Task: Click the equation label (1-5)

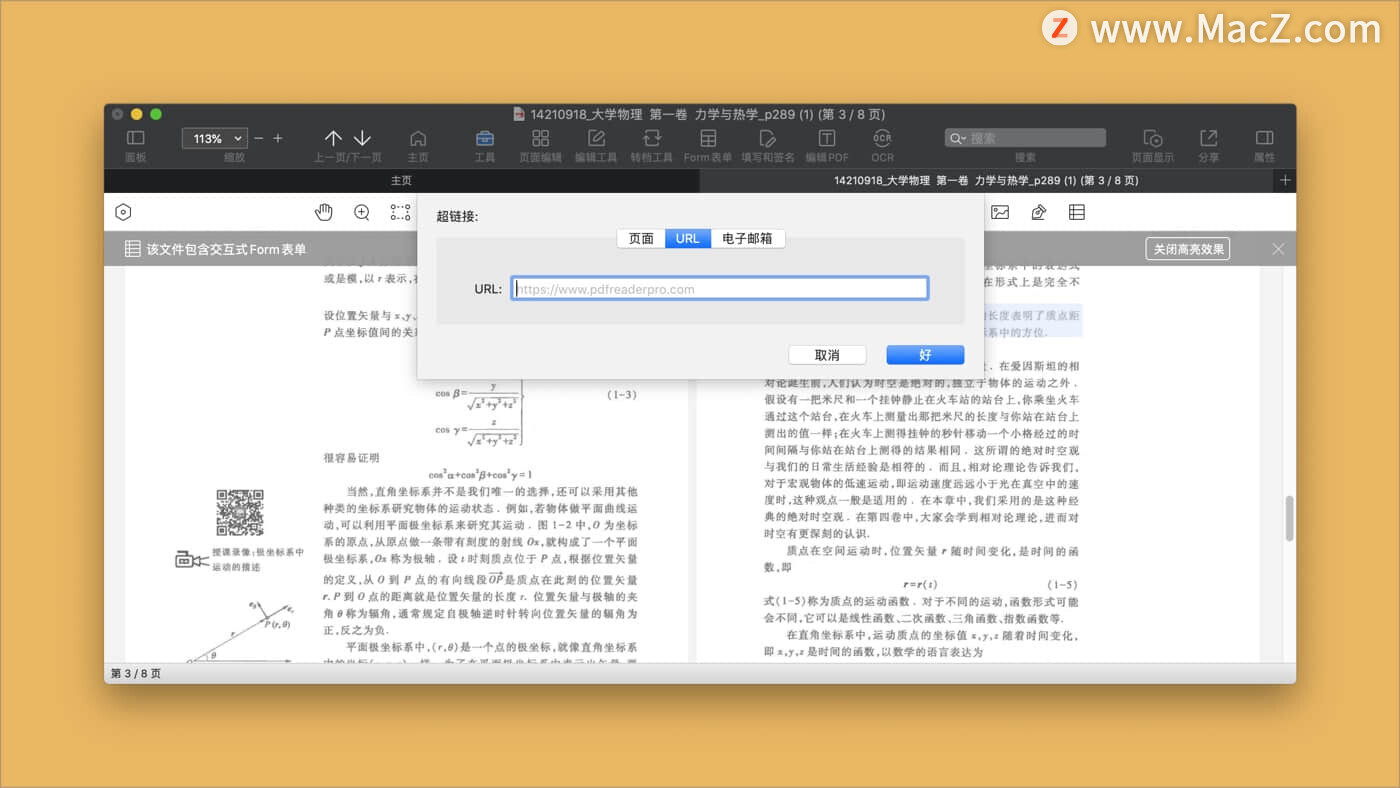Action: pos(1063,584)
